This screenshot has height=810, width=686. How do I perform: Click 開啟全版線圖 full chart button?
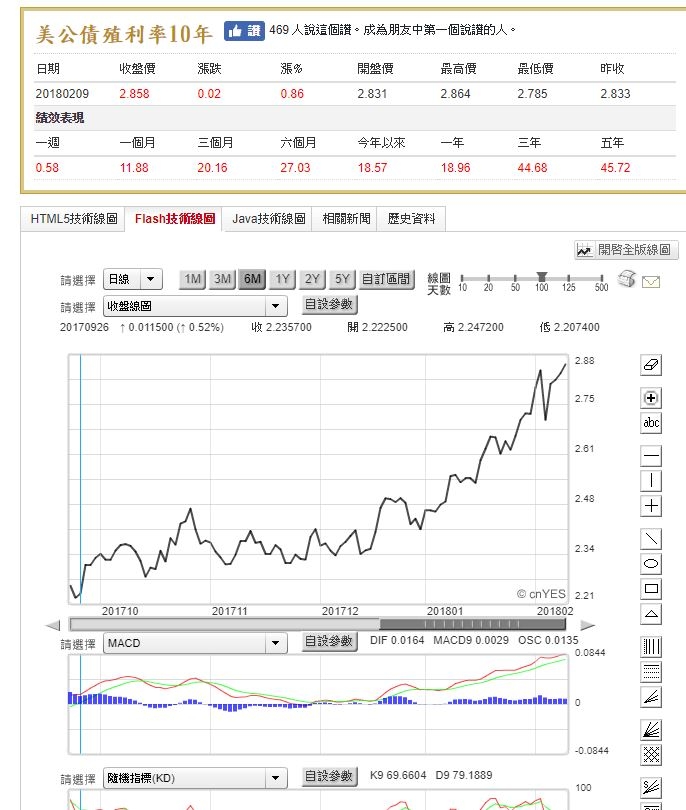coord(626,250)
